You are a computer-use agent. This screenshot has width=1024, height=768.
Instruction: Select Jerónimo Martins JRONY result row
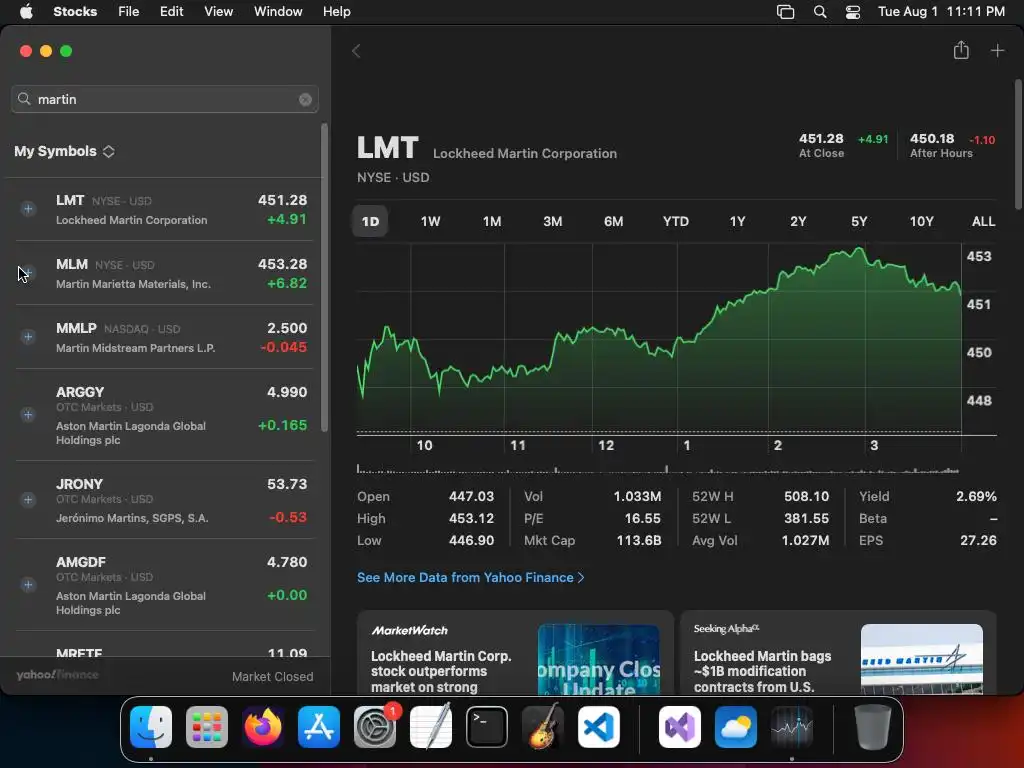(x=164, y=500)
